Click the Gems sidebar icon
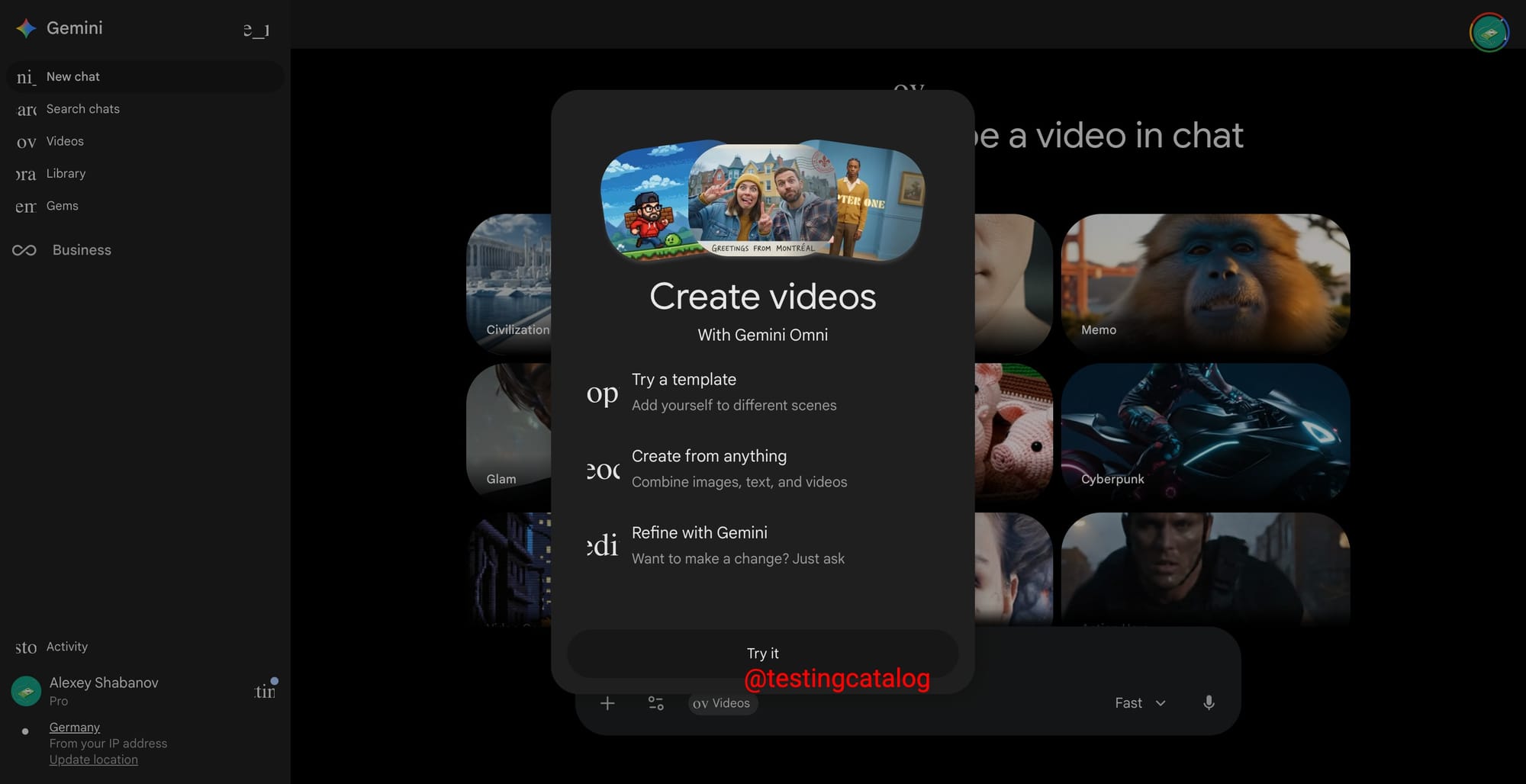The width and height of the screenshot is (1526, 784). coord(26,207)
